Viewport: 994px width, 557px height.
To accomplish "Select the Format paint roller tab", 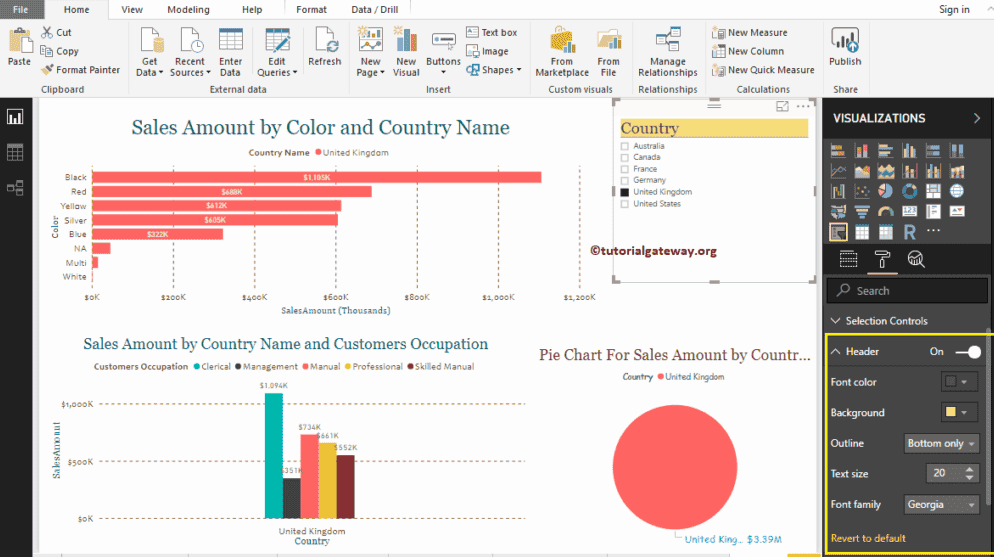I will coord(882,260).
